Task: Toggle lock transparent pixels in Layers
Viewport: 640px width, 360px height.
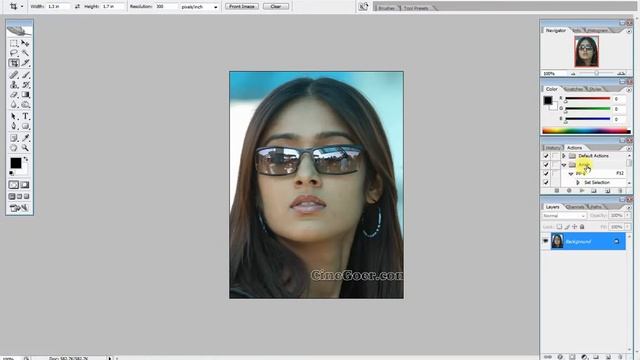Action: pyautogui.click(x=559, y=227)
